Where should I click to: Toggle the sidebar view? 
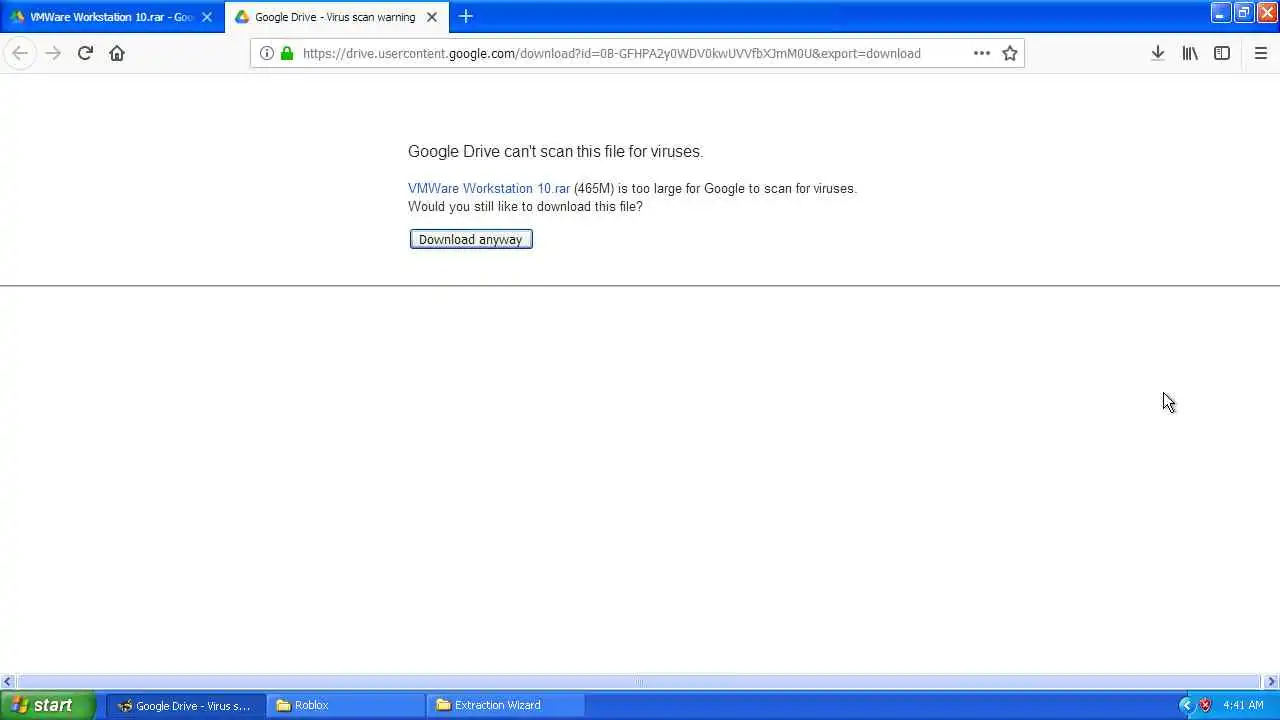click(1222, 53)
